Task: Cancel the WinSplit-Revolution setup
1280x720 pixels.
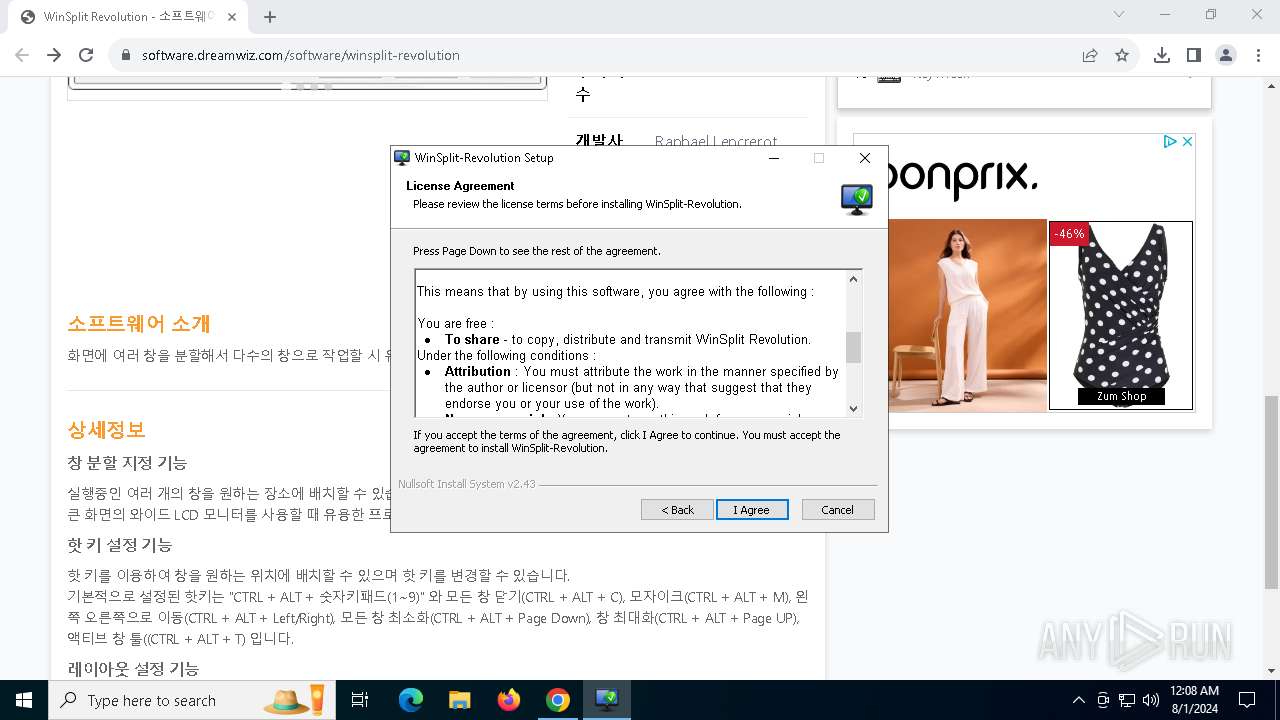Action: (838, 510)
